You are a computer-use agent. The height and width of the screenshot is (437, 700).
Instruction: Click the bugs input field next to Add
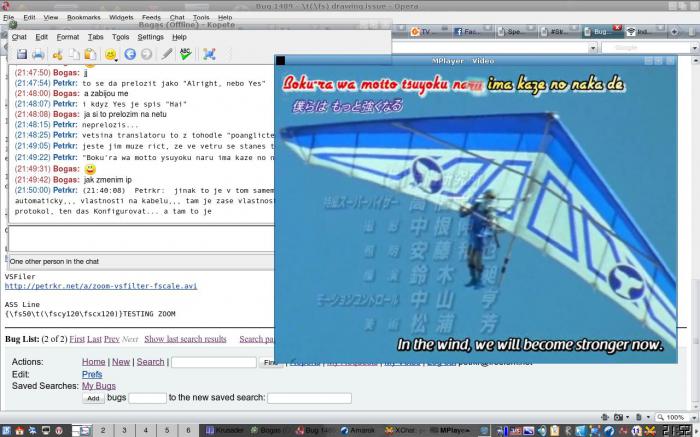(147, 398)
